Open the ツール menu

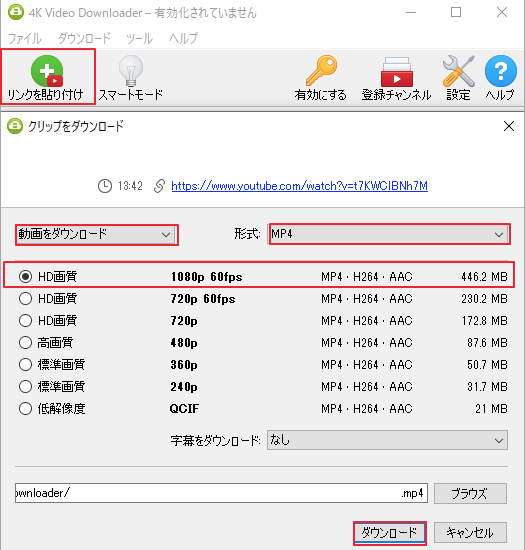[139, 38]
